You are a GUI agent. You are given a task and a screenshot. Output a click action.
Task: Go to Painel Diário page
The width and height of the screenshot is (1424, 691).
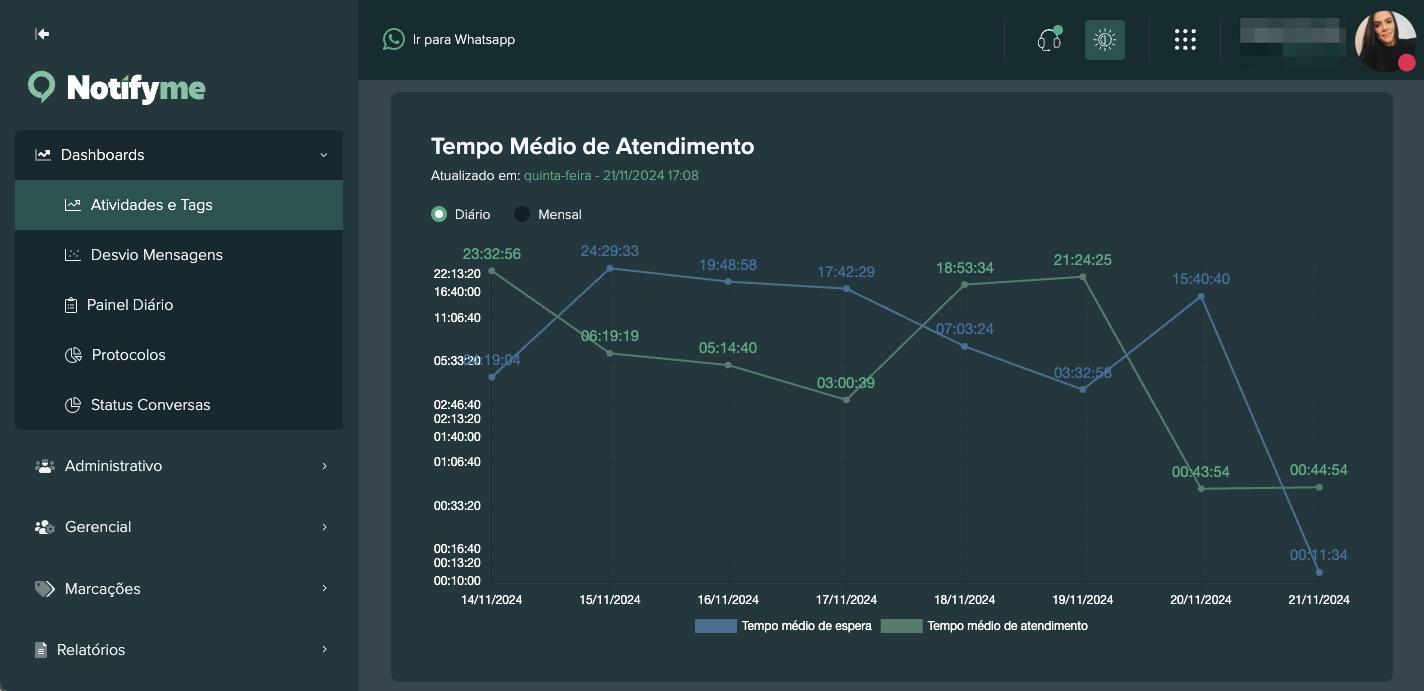tap(130, 305)
